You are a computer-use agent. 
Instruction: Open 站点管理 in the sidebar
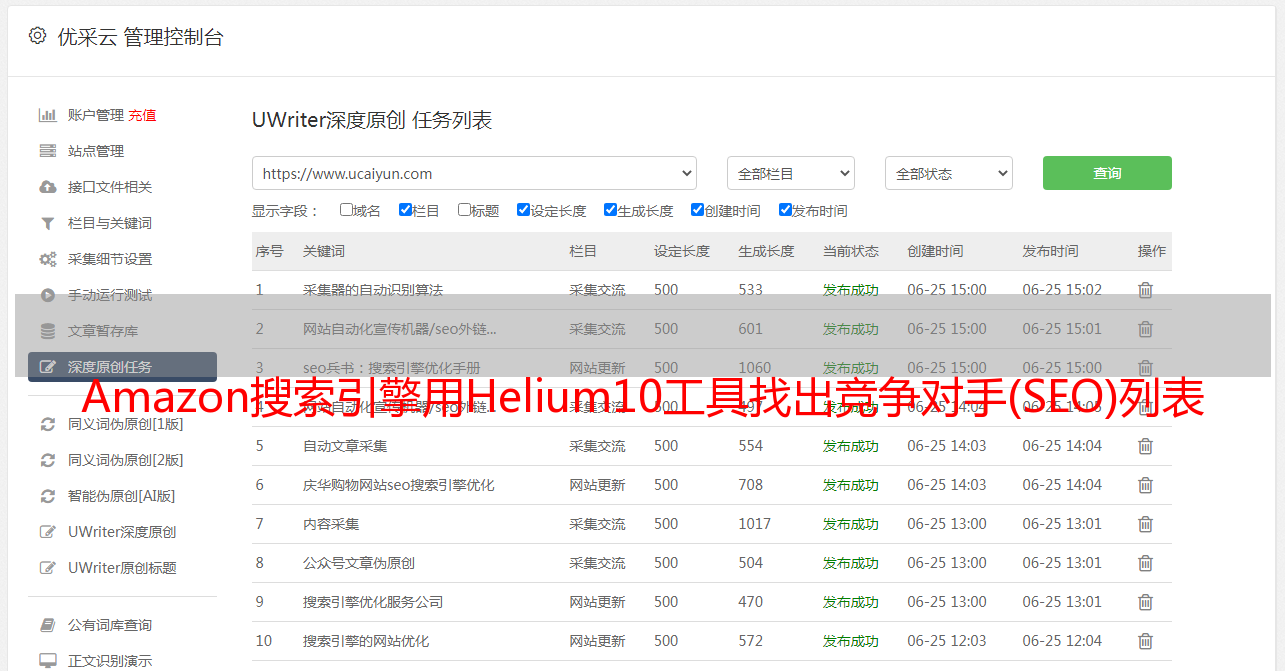(x=96, y=151)
